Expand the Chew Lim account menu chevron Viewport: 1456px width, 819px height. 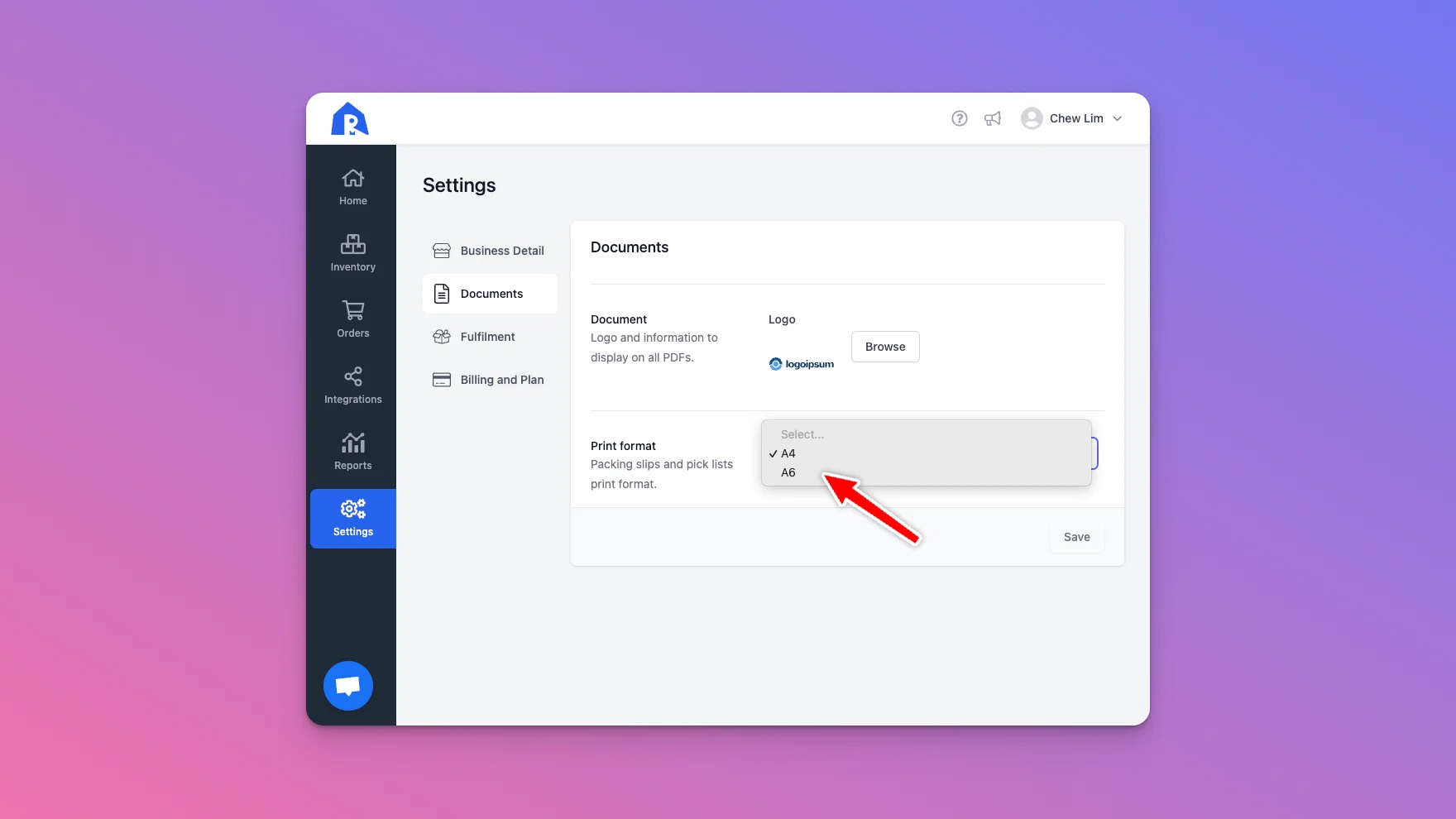tap(1118, 118)
